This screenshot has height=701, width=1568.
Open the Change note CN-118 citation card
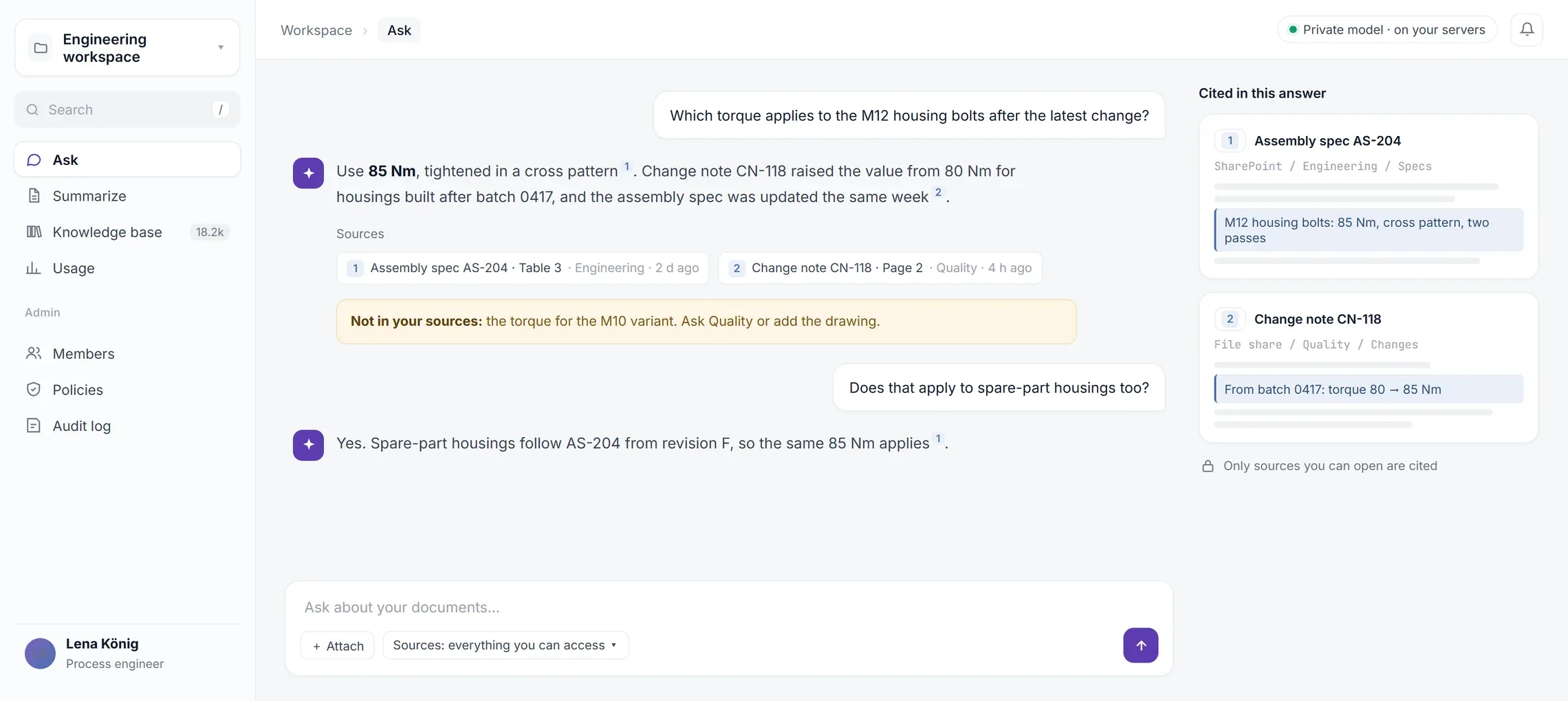[1368, 368]
